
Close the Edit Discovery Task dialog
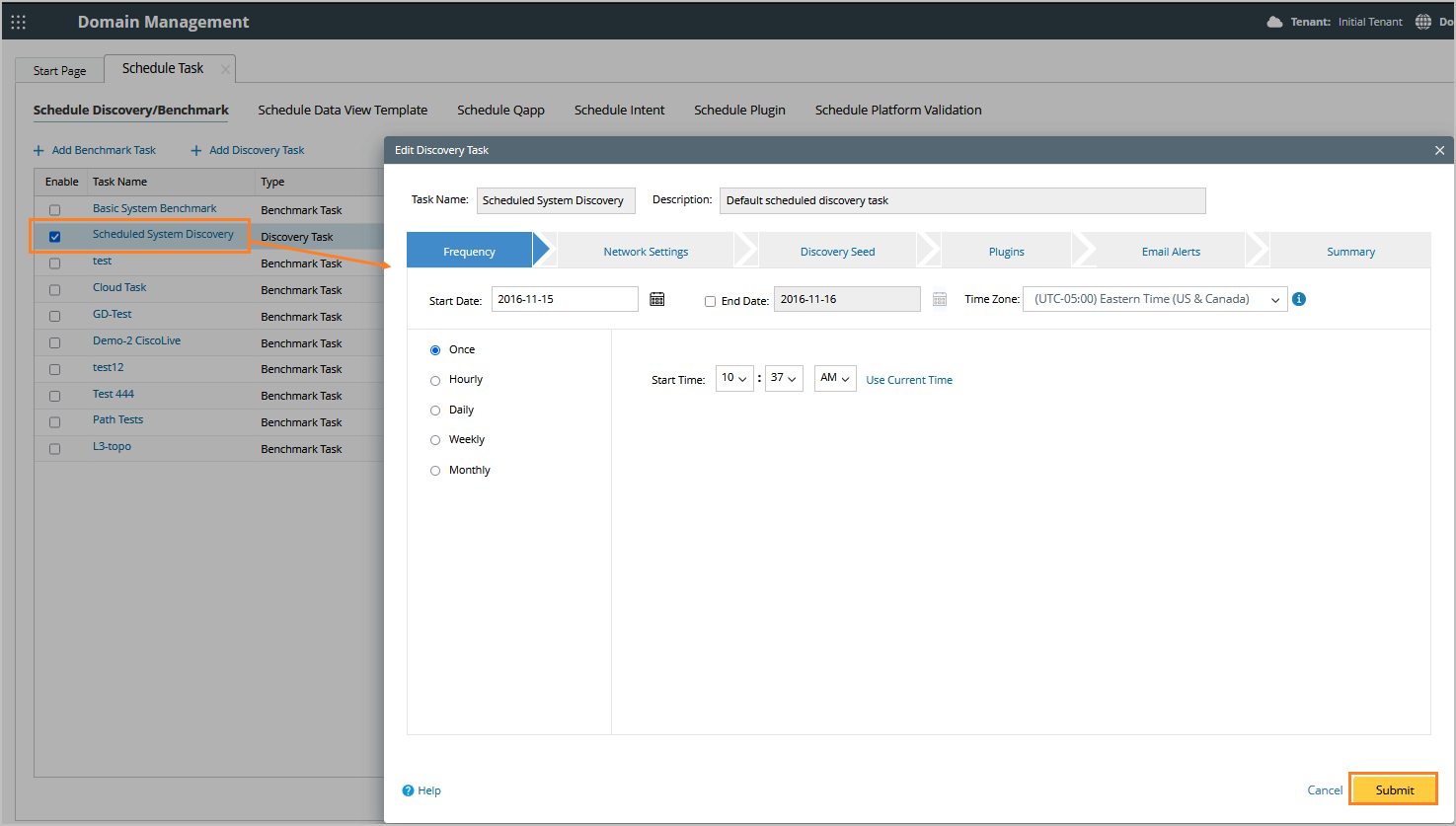coord(1439,150)
